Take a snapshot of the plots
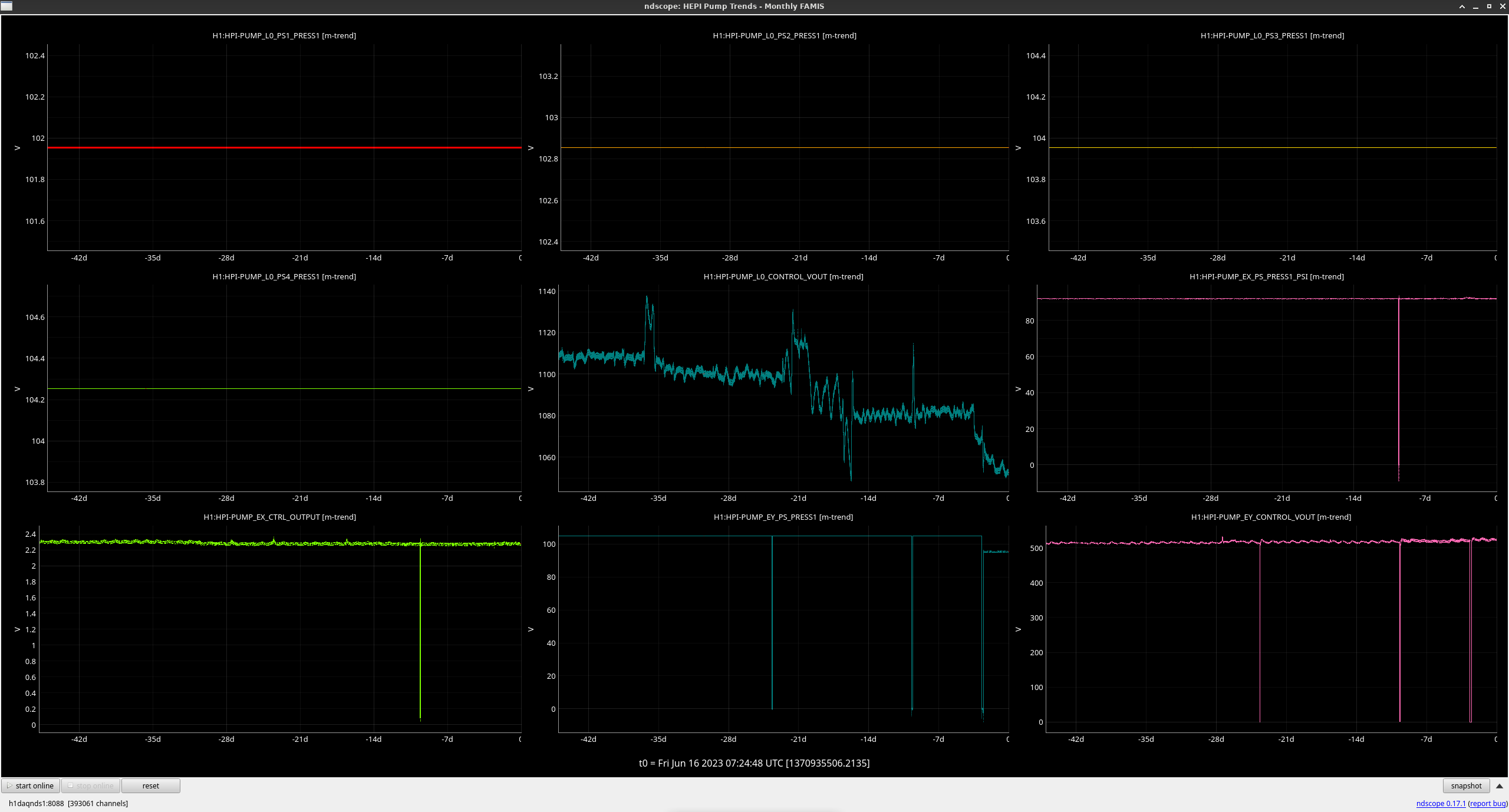This screenshot has width=1509, height=812. (x=1465, y=785)
